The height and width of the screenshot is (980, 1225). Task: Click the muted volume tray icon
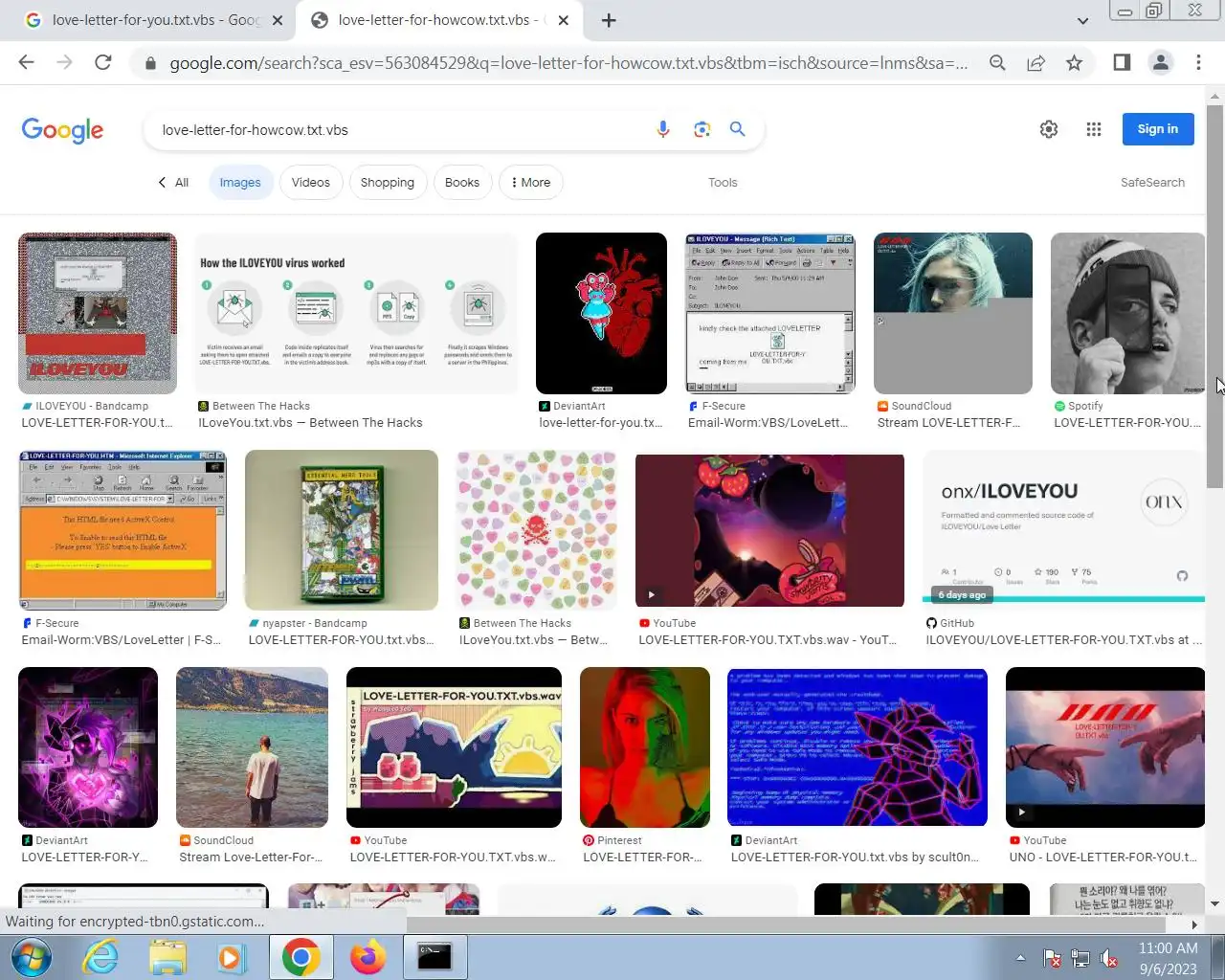tap(1110, 958)
